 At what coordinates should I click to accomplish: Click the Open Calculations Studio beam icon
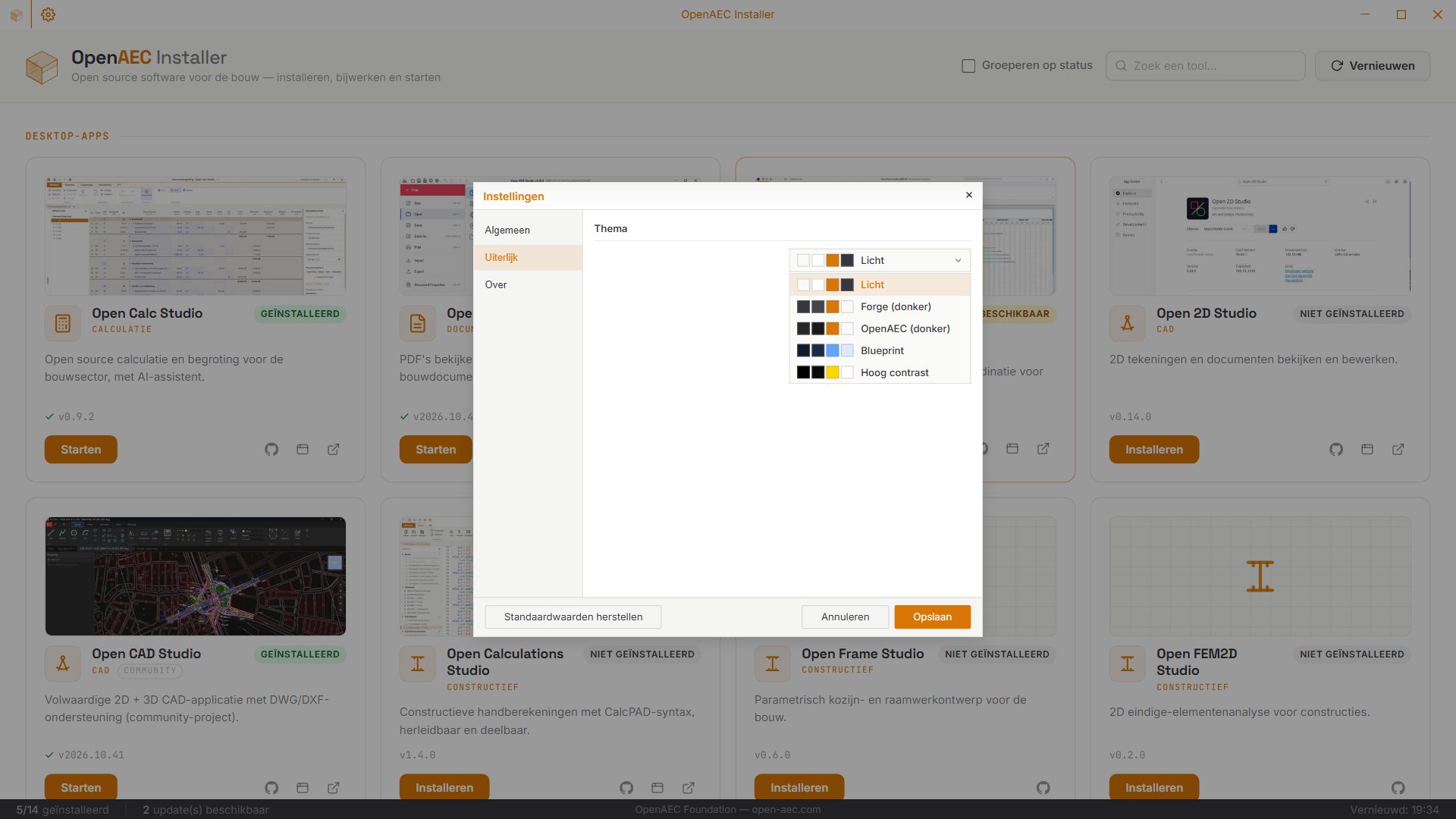[x=418, y=664]
